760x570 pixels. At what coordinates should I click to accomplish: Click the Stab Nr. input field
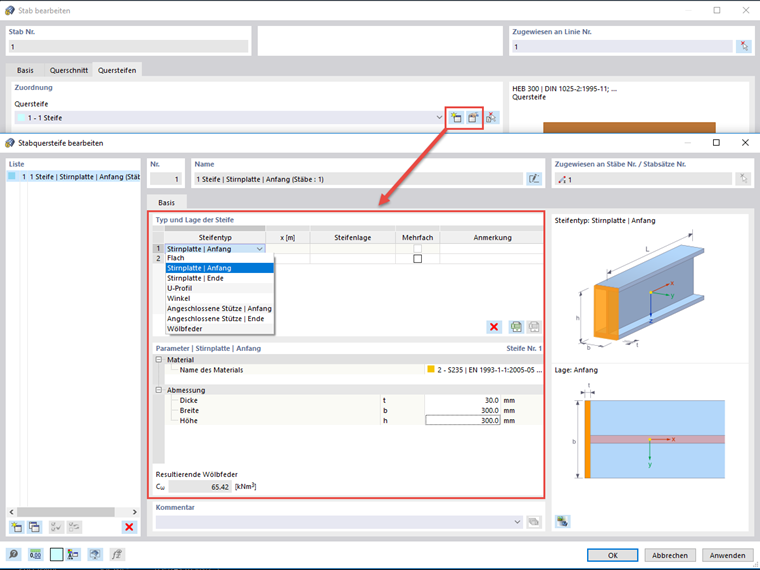(128, 47)
